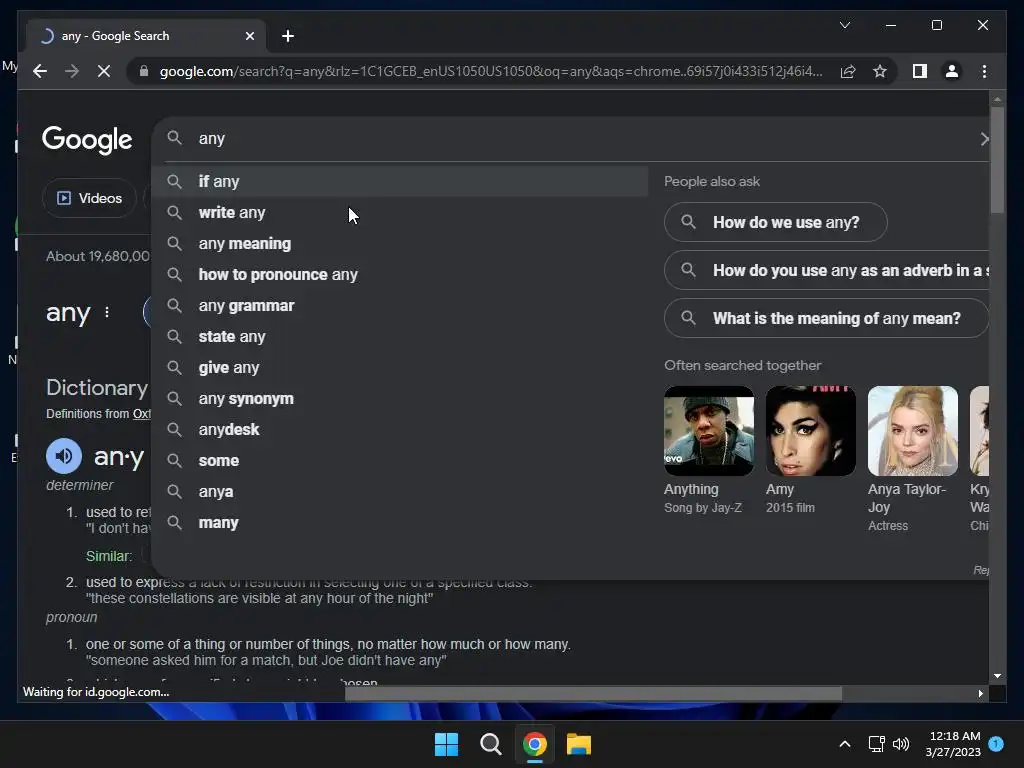Pick the 'give any' suggestion
The height and width of the screenshot is (768, 1024).
pos(400,368)
